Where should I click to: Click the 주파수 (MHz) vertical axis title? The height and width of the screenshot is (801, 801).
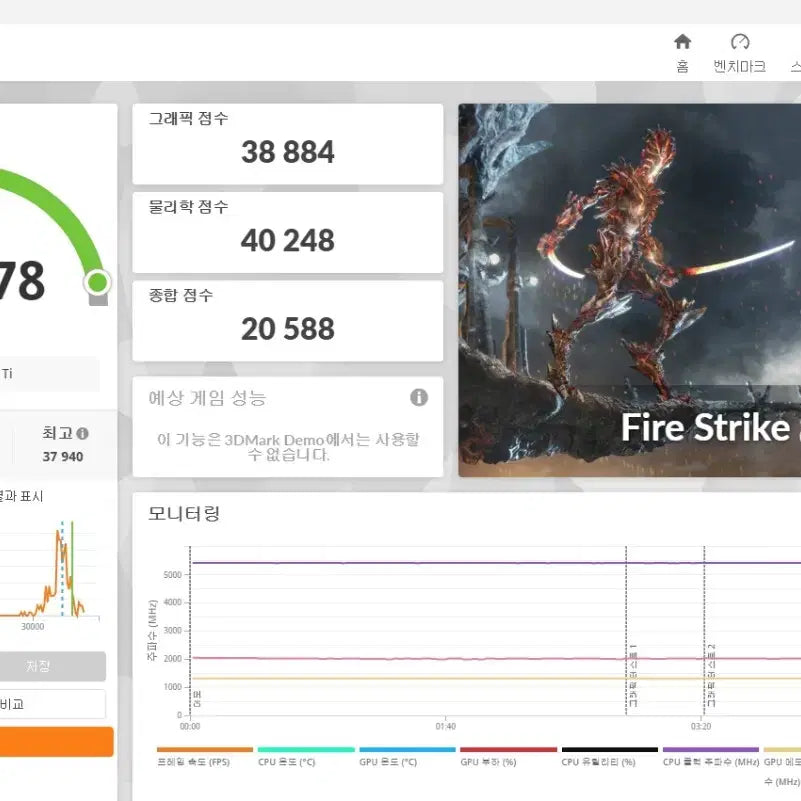point(152,630)
